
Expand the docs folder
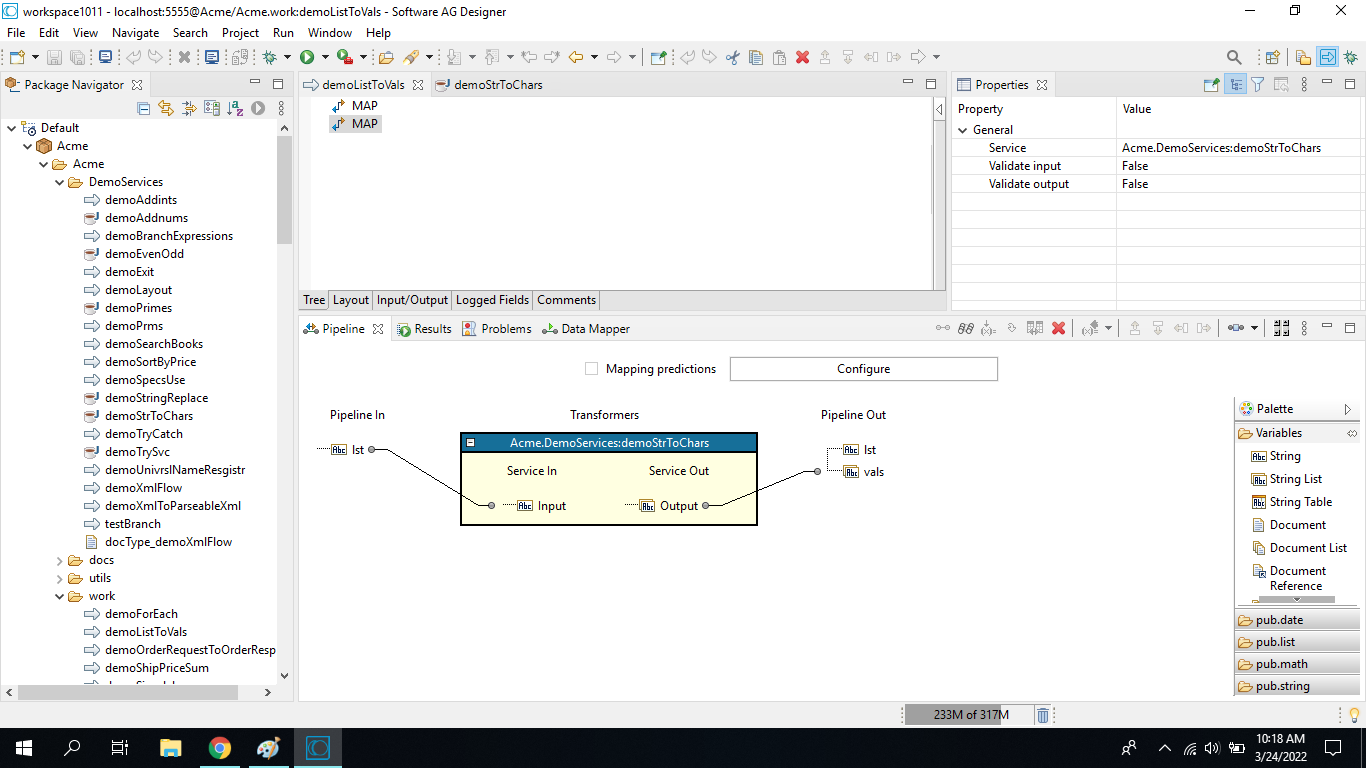59,560
